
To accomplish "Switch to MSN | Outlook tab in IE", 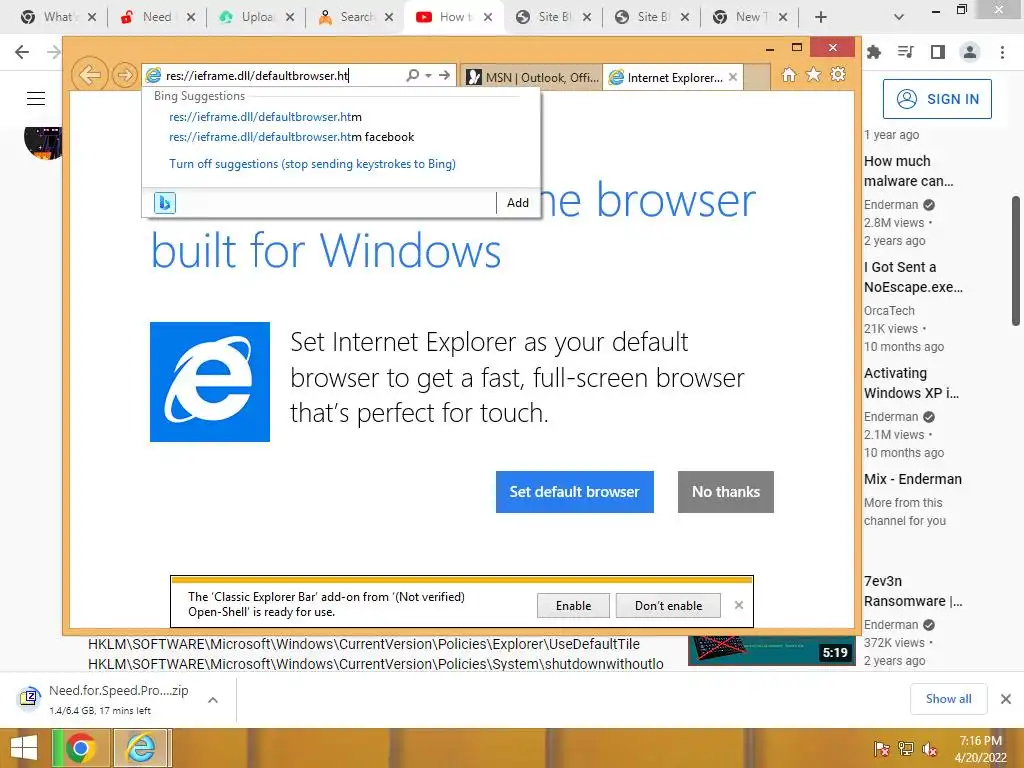I will click(532, 78).
